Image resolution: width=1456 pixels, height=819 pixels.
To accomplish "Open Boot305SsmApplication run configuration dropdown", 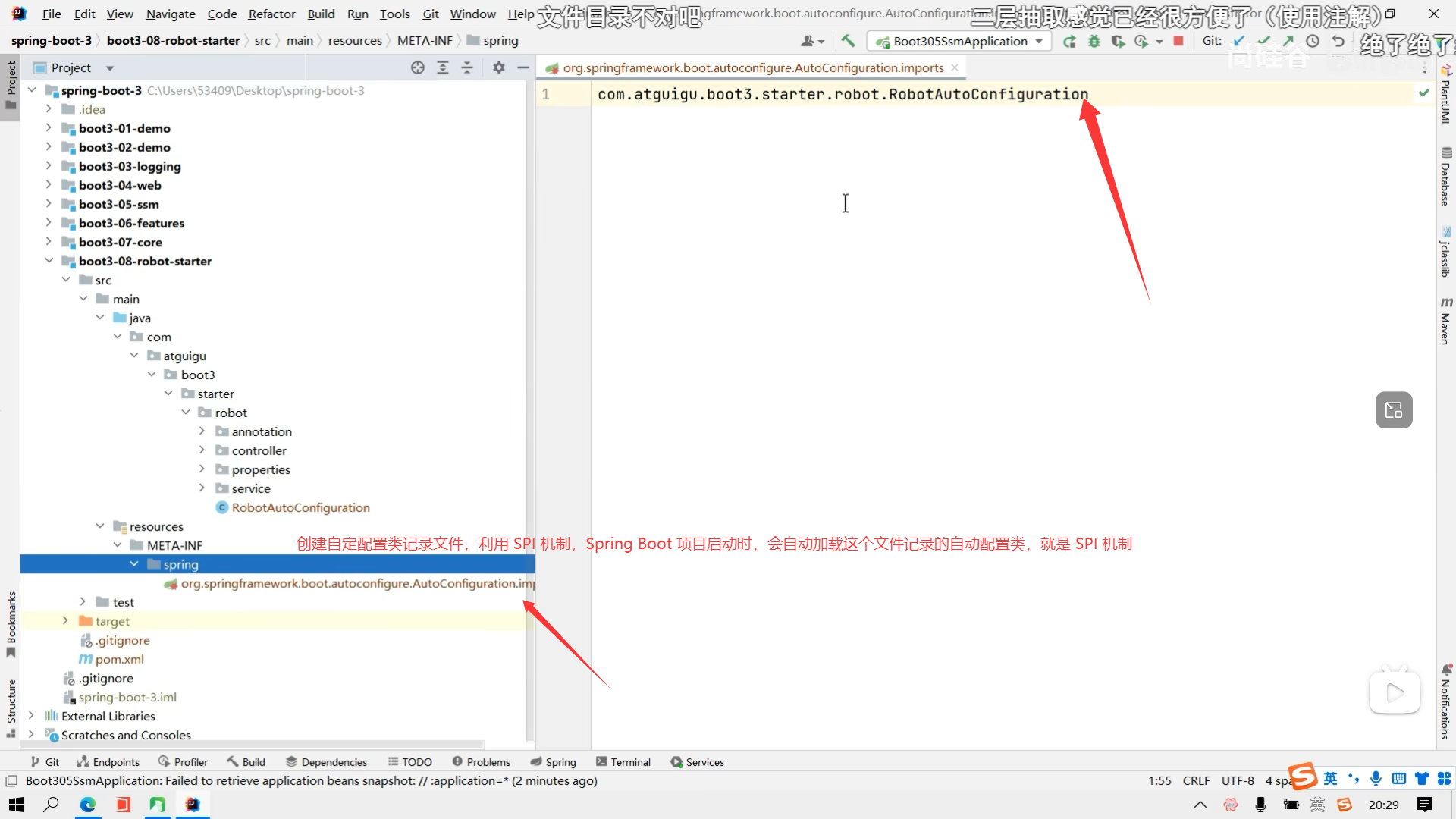I will click(960, 41).
